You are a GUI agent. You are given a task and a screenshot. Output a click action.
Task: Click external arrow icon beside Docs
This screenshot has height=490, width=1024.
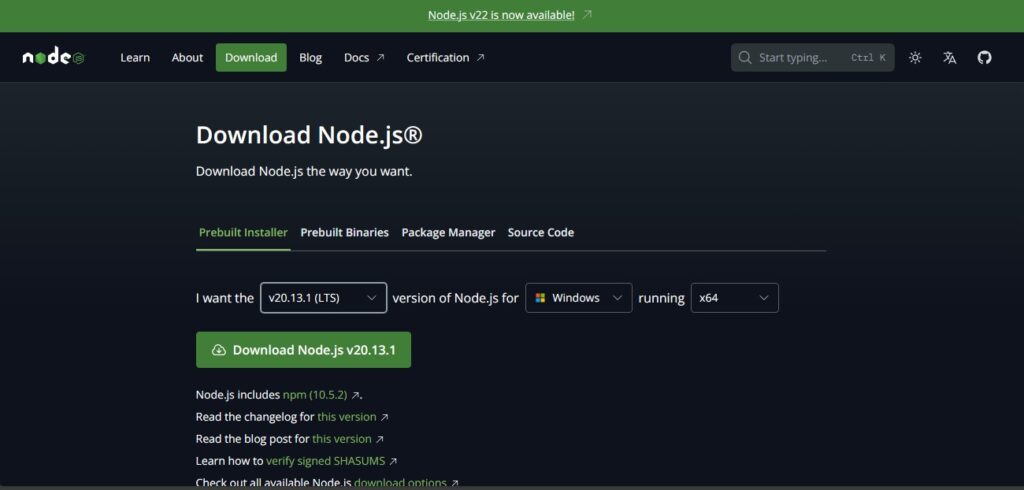click(381, 57)
